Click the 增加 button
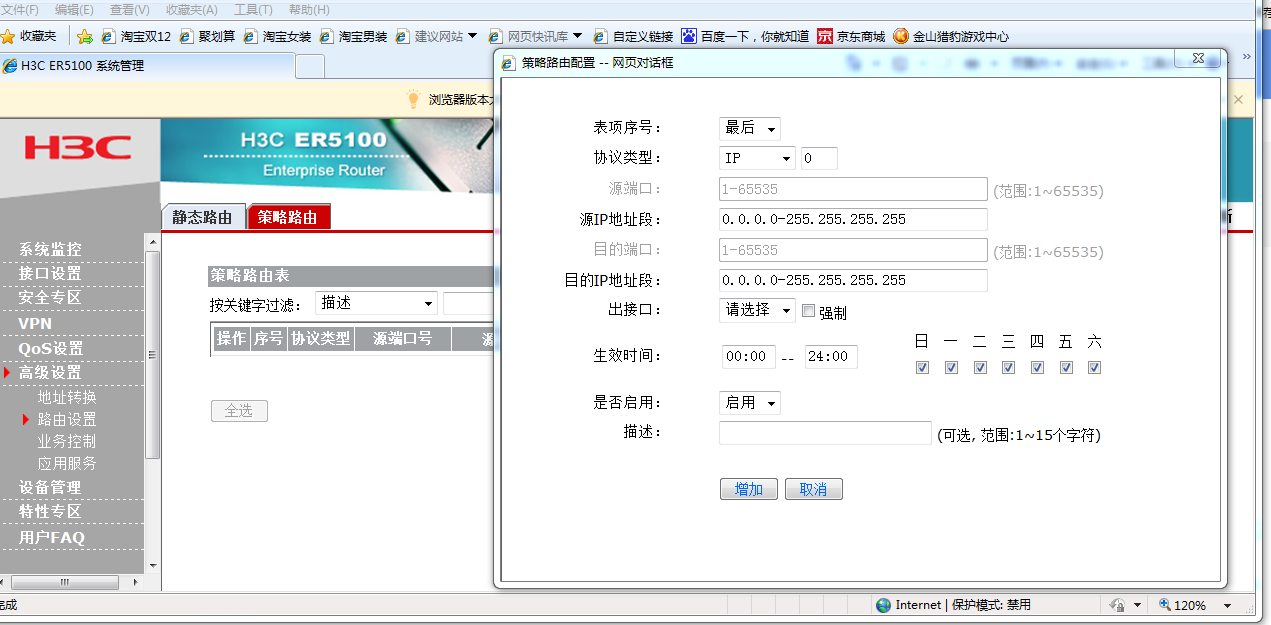The height and width of the screenshot is (625, 1271). [749, 489]
